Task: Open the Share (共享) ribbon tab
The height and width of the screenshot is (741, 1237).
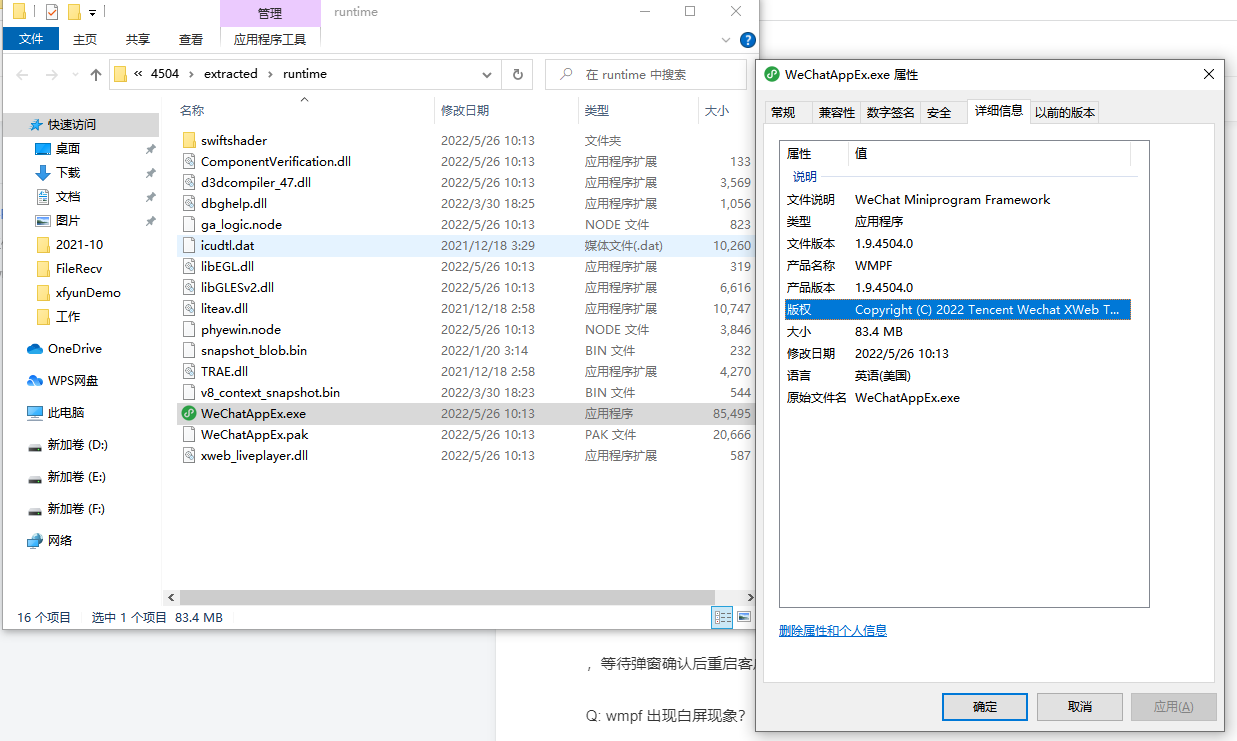Action: click(x=138, y=39)
